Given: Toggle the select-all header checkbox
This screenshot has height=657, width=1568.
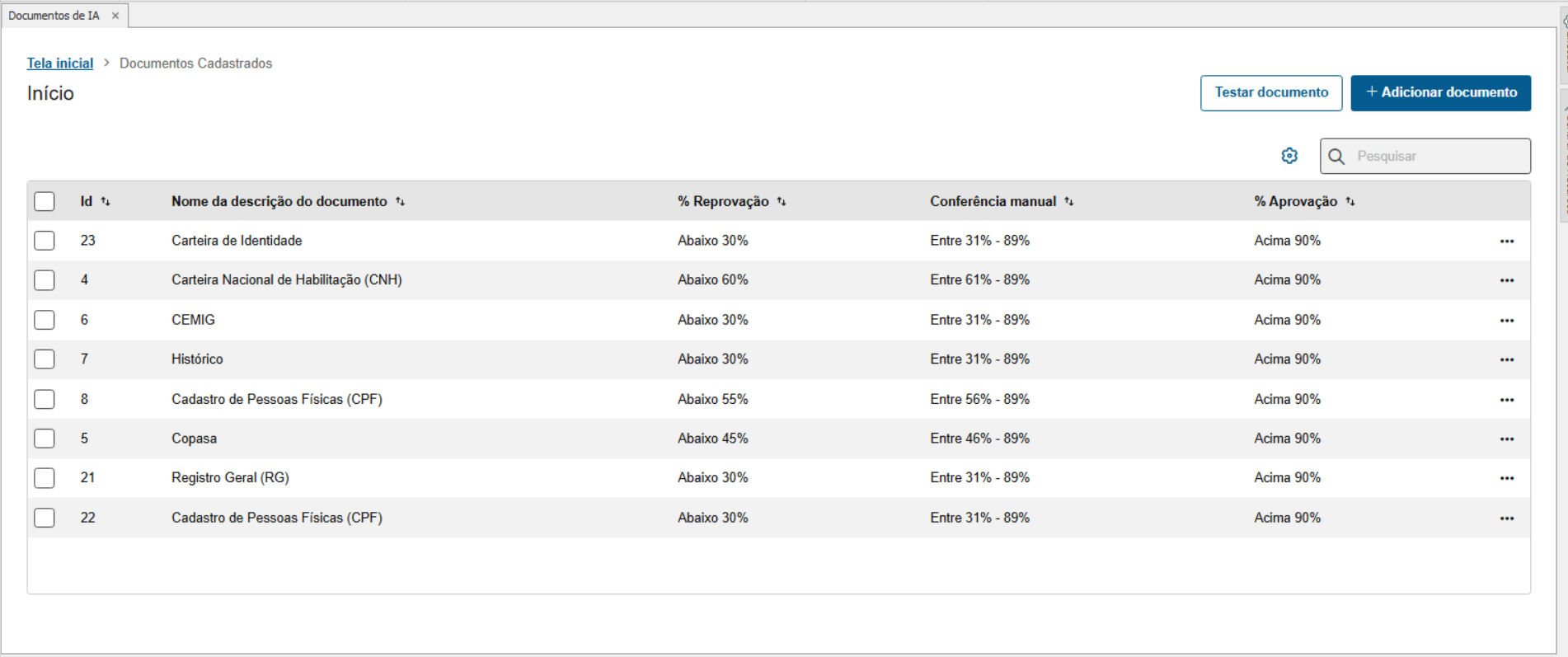Looking at the screenshot, I should [x=45, y=201].
